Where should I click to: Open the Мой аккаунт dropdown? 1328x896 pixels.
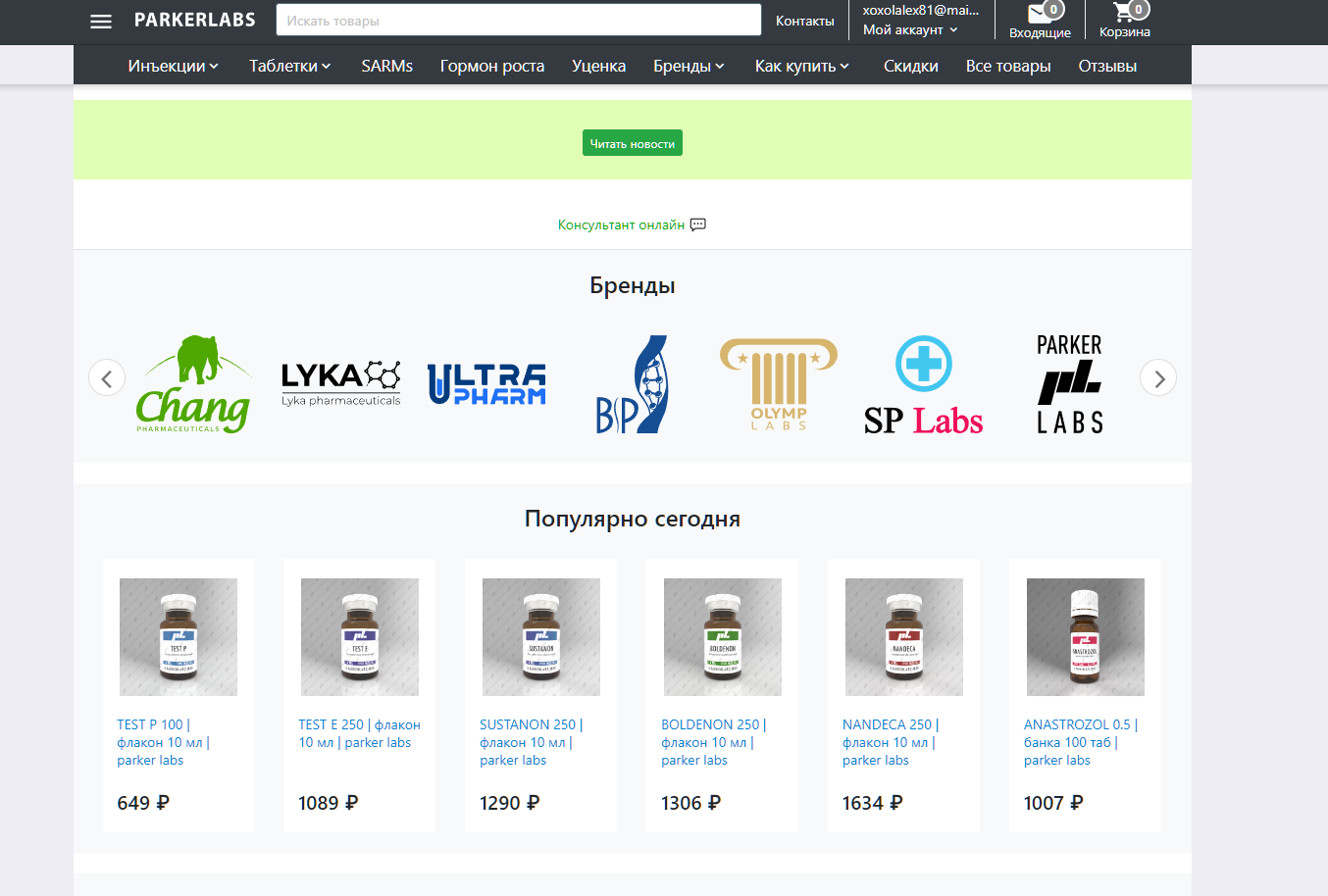909,29
